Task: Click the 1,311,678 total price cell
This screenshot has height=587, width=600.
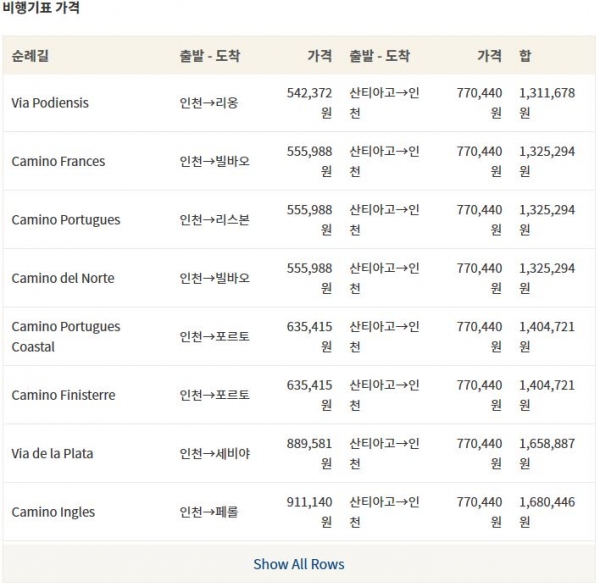Action: point(547,103)
